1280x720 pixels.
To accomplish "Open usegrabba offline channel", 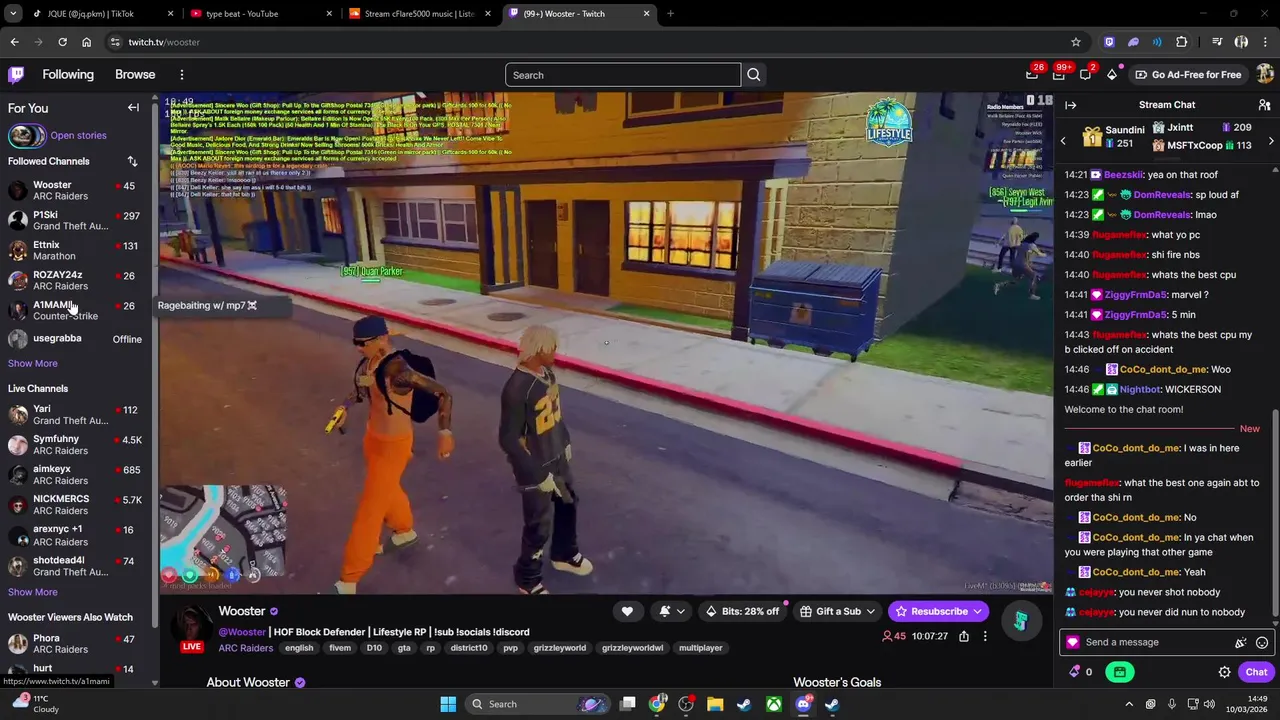I will [75, 339].
